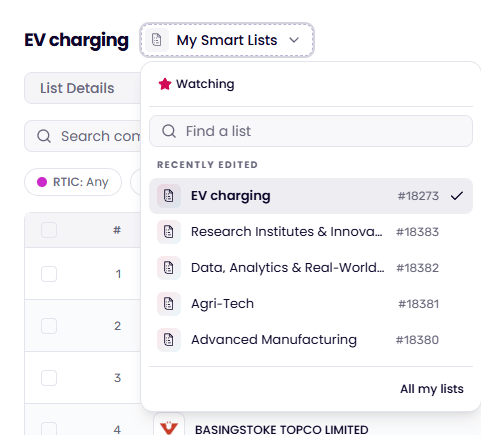Focus the Find a list input
The height and width of the screenshot is (435, 481).
tap(311, 131)
